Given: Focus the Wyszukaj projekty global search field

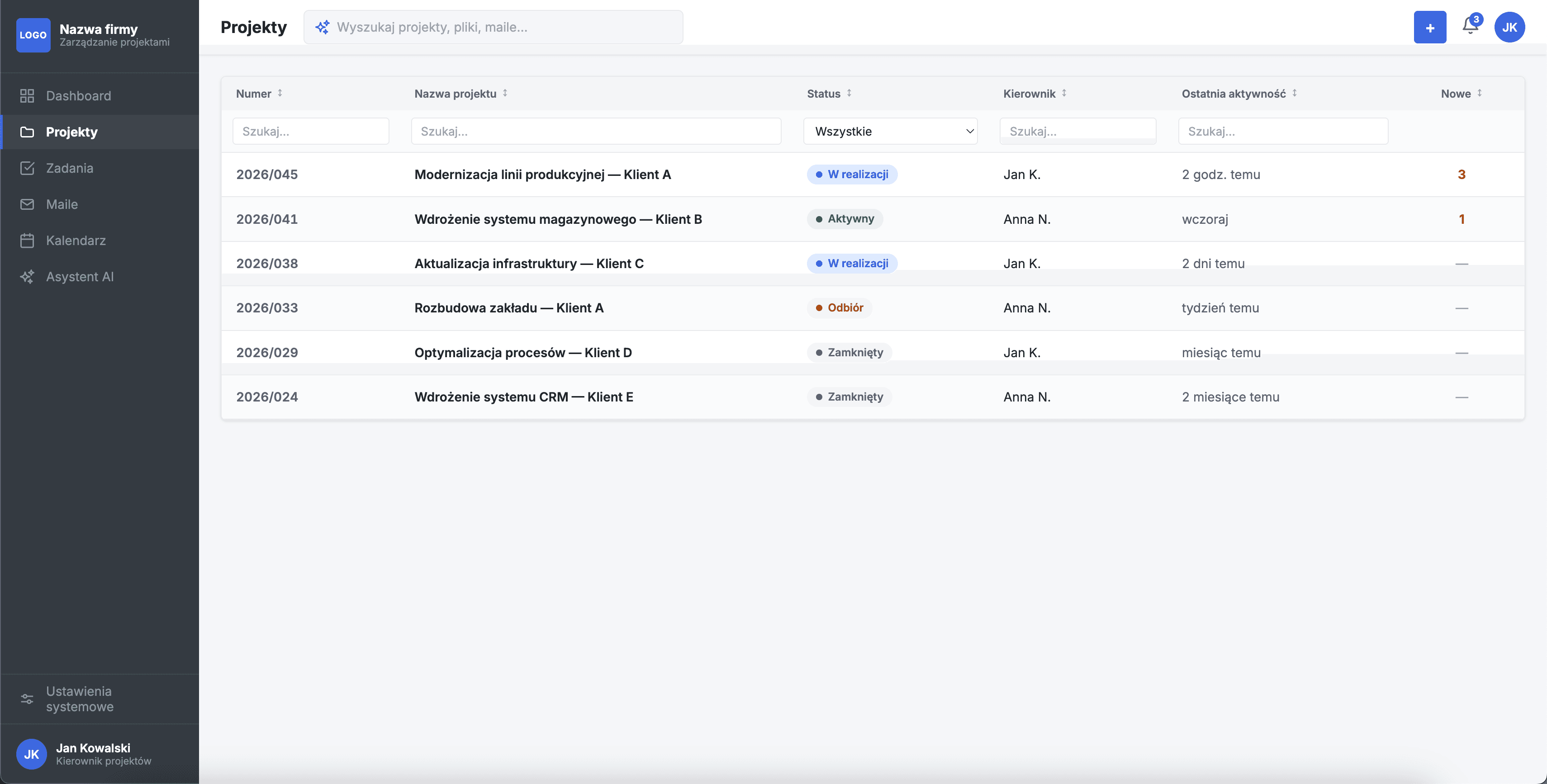Looking at the screenshot, I should point(493,27).
